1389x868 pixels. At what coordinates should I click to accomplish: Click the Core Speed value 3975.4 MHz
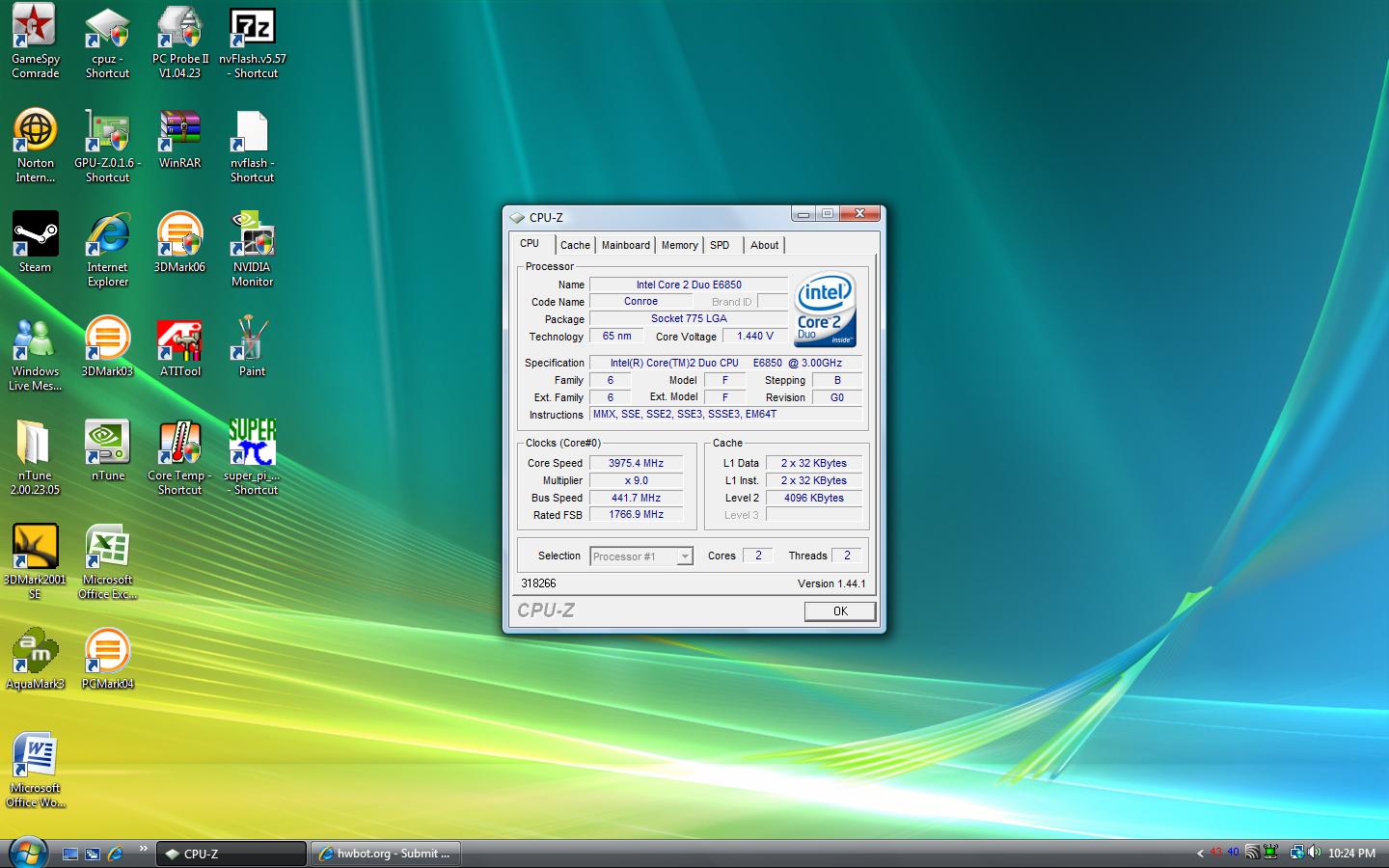pyautogui.click(x=636, y=463)
